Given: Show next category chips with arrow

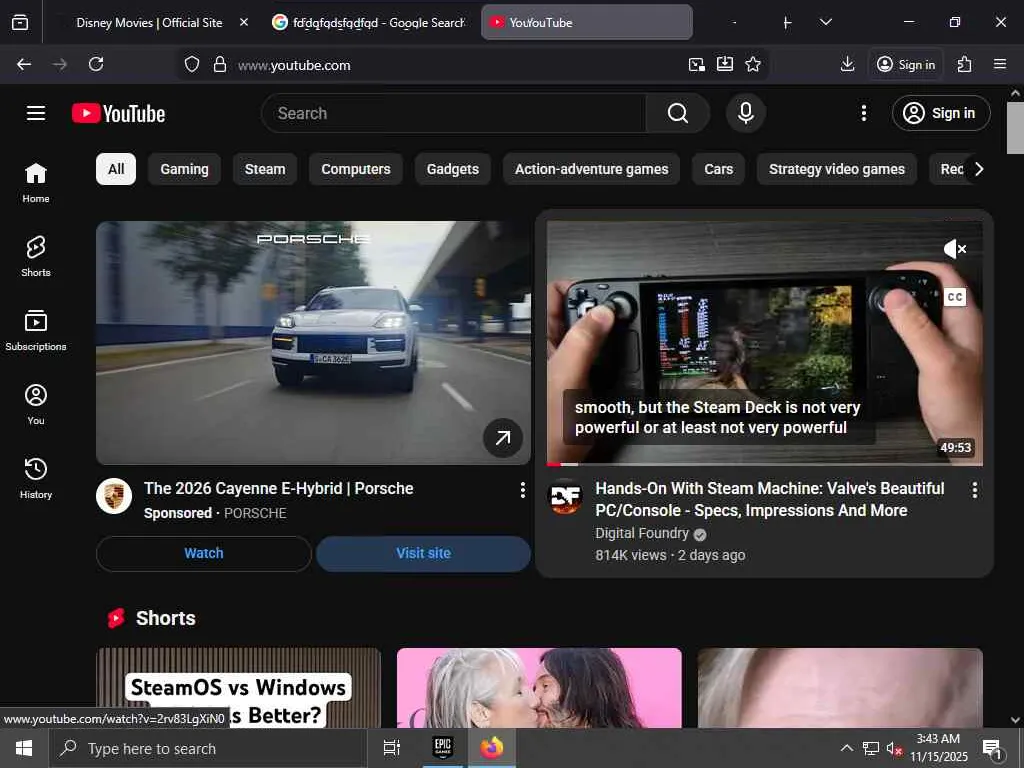Looking at the screenshot, I should click(x=978, y=169).
